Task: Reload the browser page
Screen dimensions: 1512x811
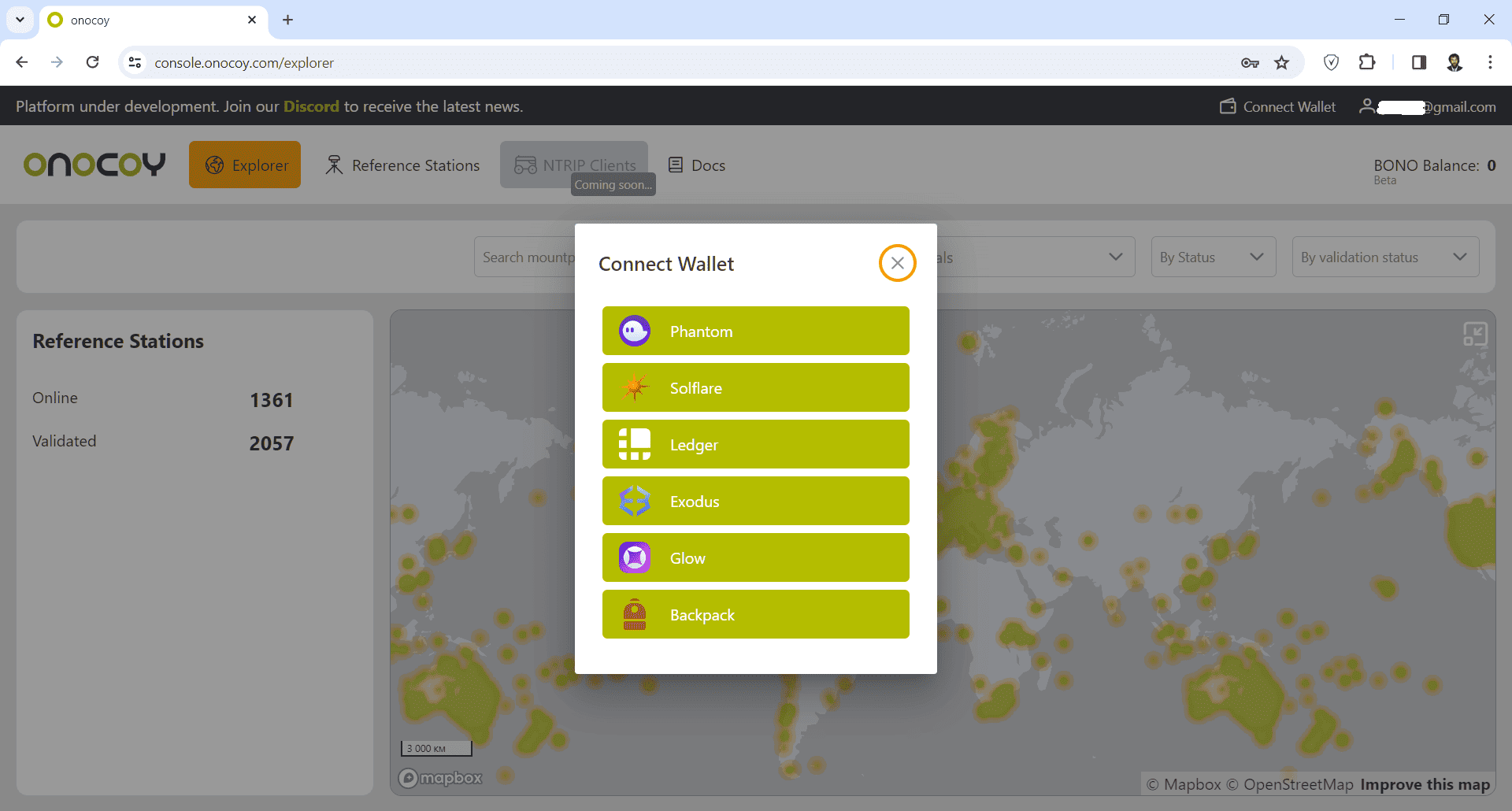Action: [92, 62]
